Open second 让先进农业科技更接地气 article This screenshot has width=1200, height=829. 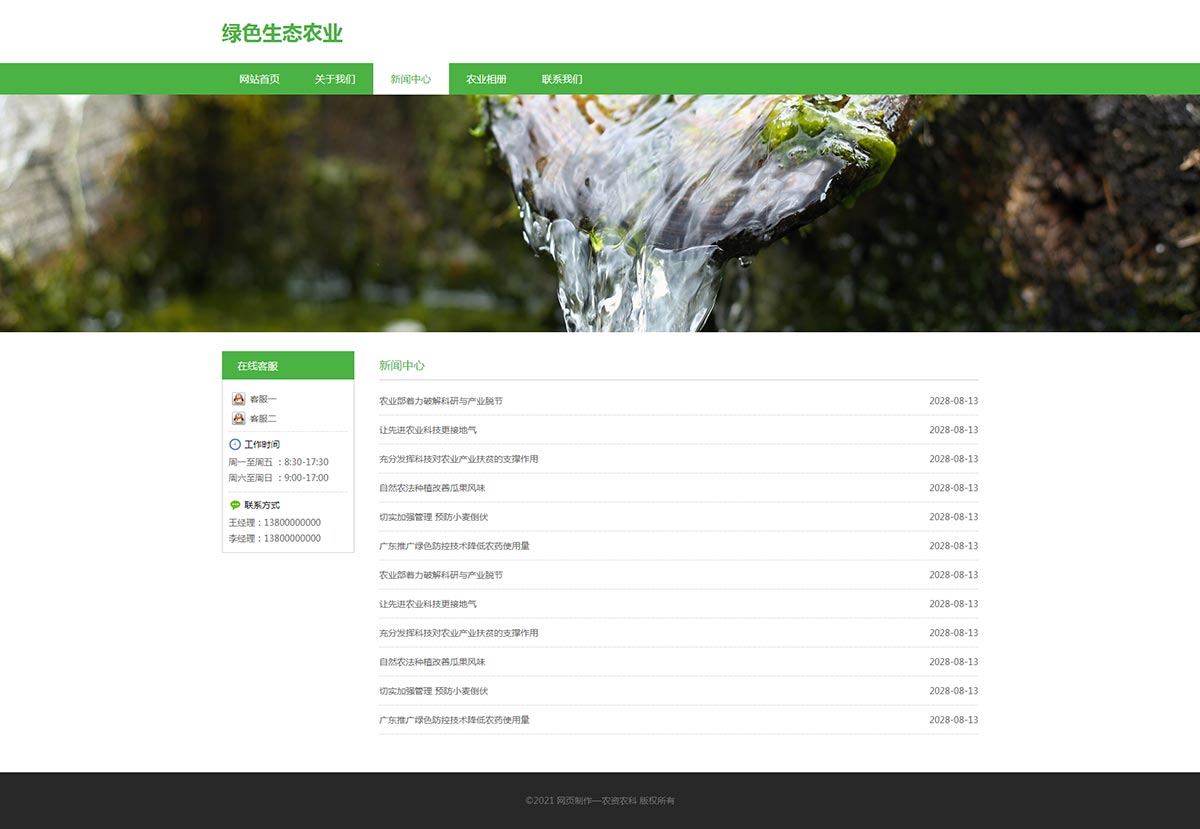coord(428,604)
